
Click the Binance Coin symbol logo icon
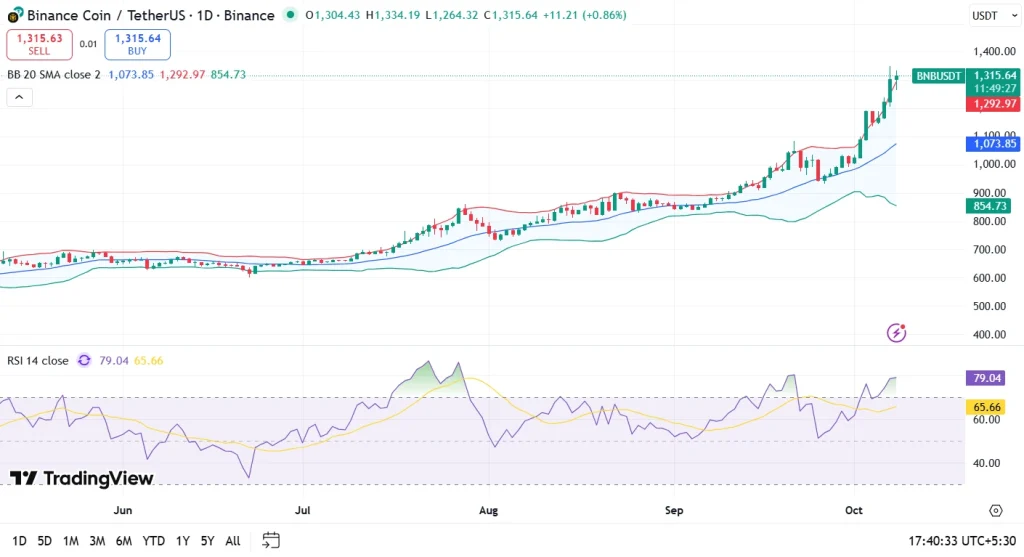(14, 15)
